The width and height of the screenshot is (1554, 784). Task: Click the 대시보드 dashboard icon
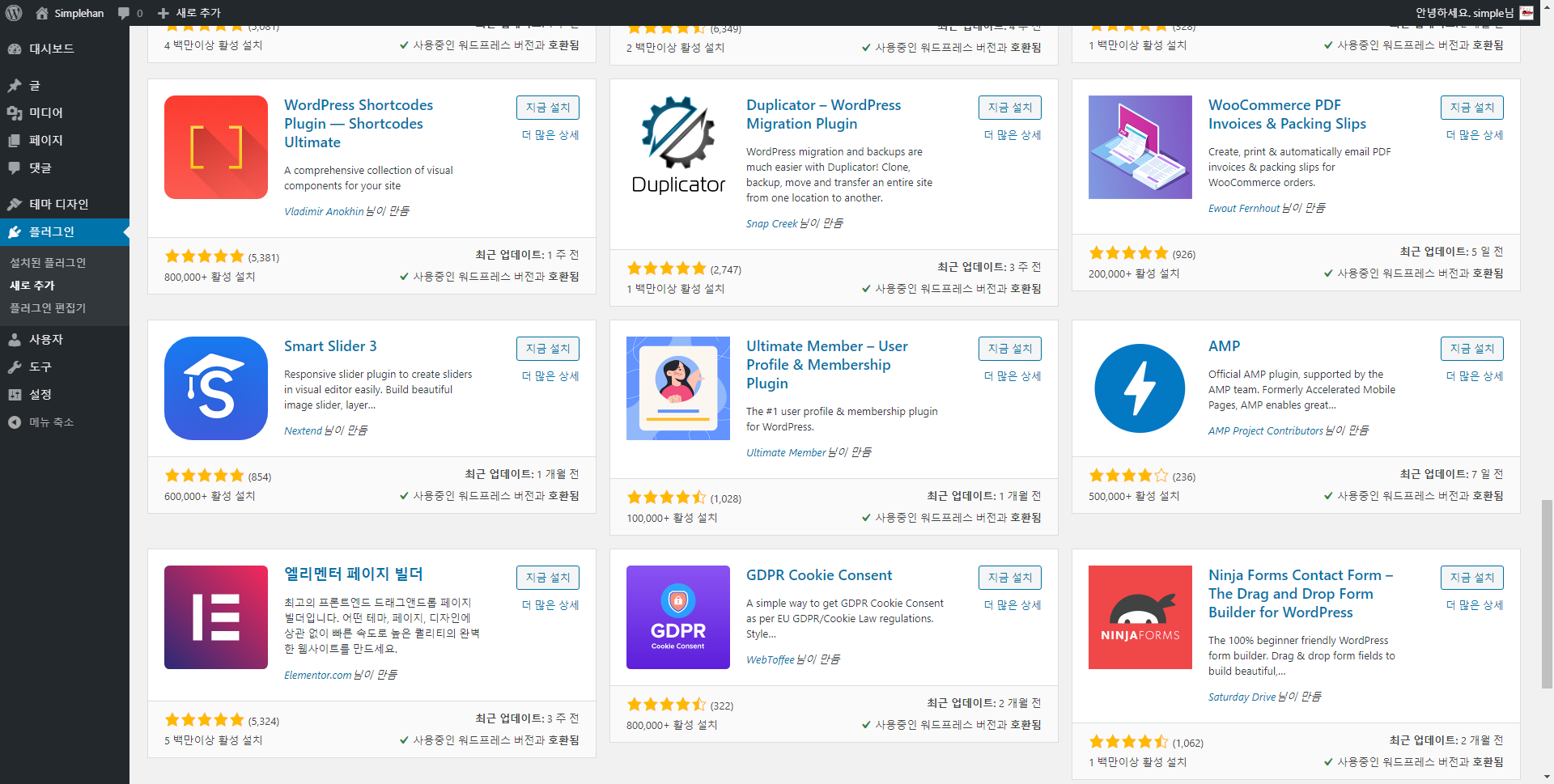[x=15, y=49]
